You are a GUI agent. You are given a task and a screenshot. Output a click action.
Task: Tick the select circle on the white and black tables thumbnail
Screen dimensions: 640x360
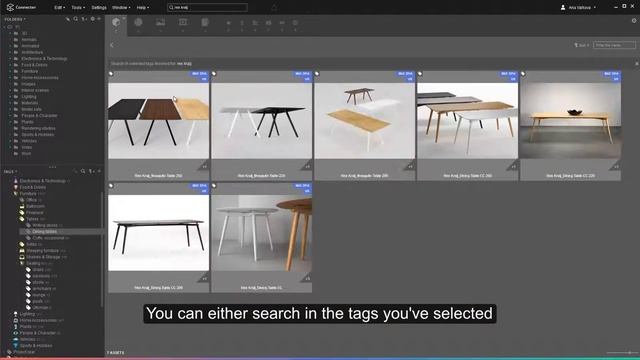(214, 74)
